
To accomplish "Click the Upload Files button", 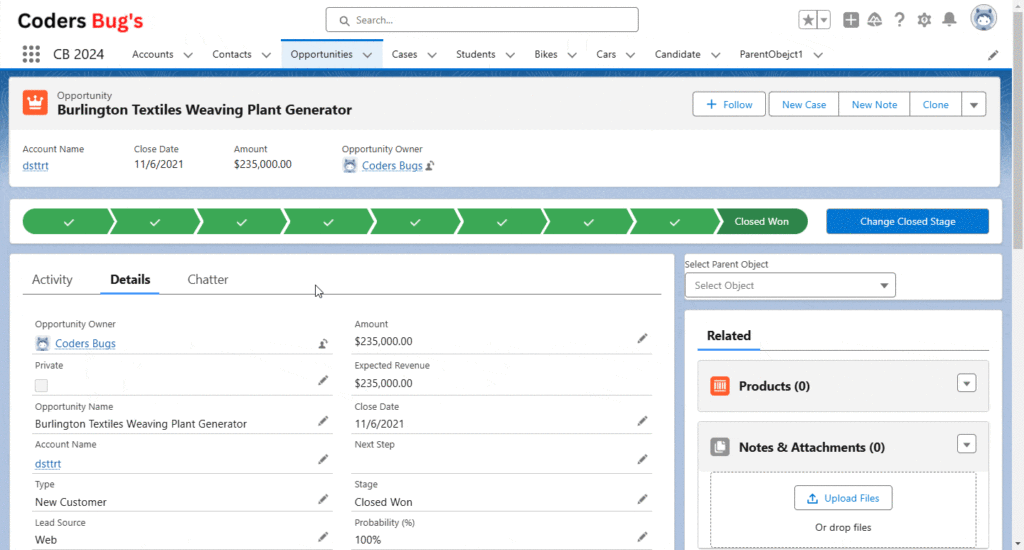I will click(x=843, y=498).
